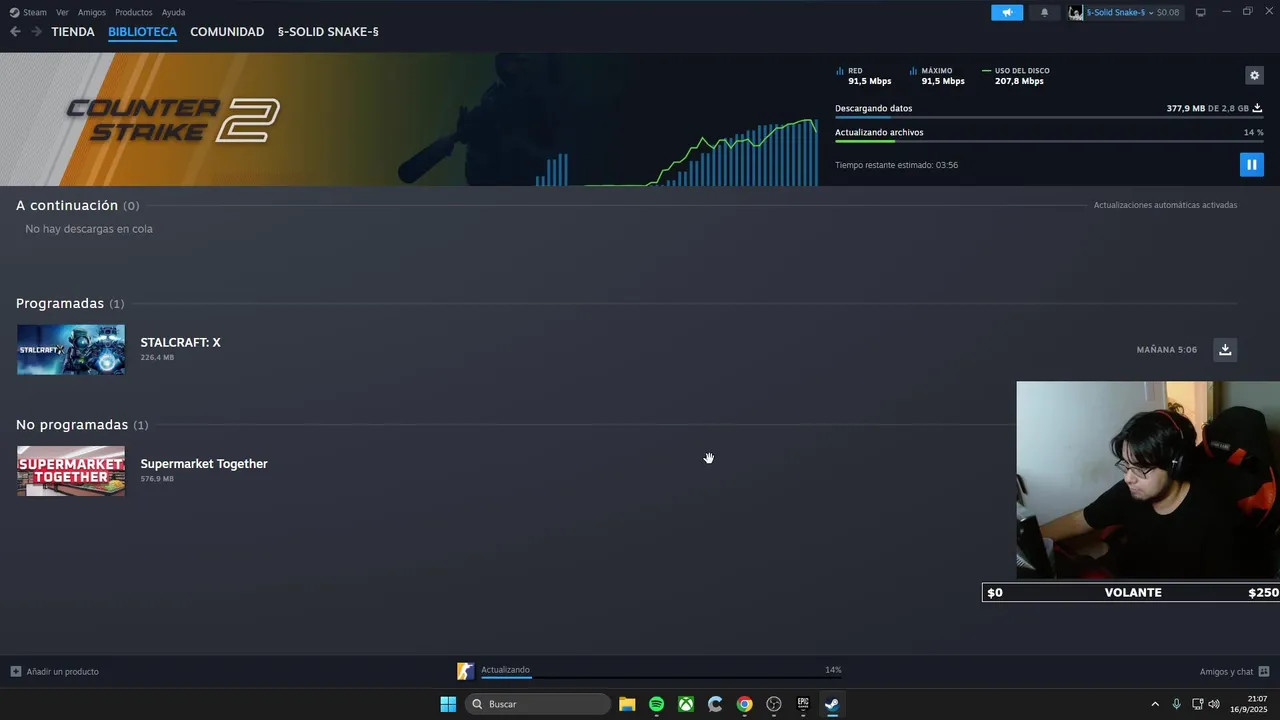Select the BIBLIOTECA tab

[x=142, y=32]
